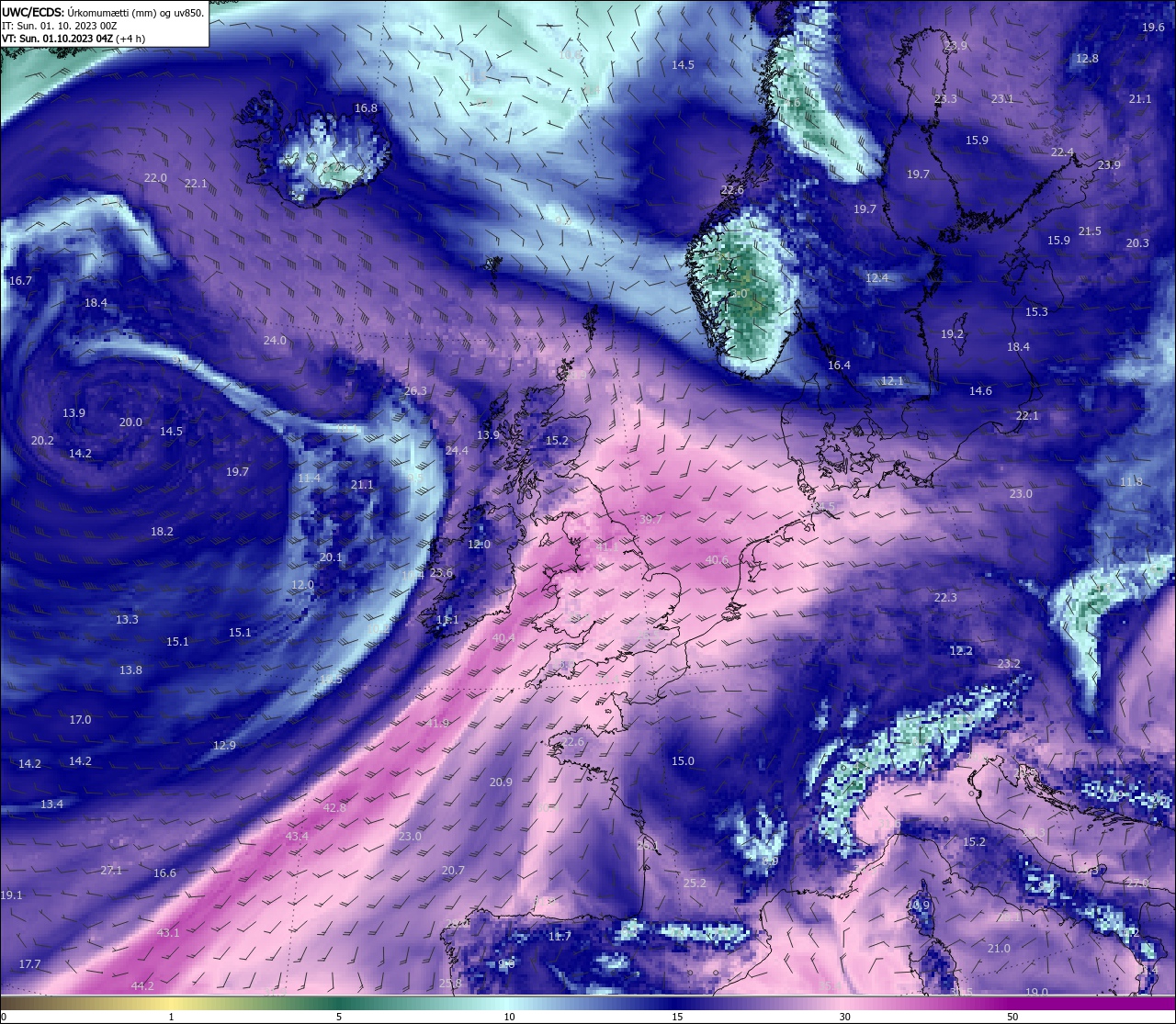Select the 11.7 value over Spain

(x=560, y=937)
